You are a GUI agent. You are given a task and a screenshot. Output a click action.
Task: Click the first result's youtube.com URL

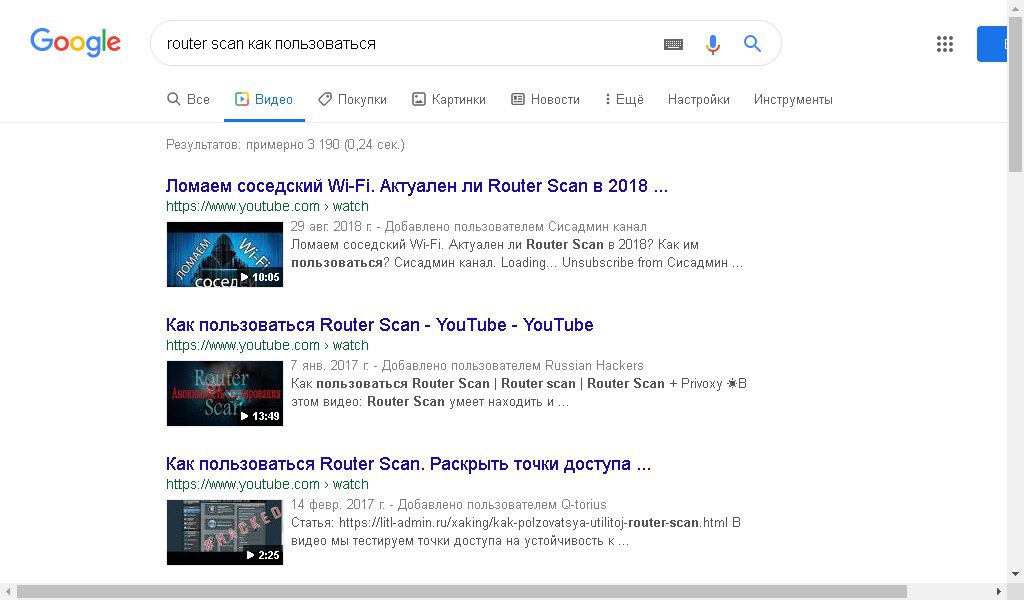(267, 206)
